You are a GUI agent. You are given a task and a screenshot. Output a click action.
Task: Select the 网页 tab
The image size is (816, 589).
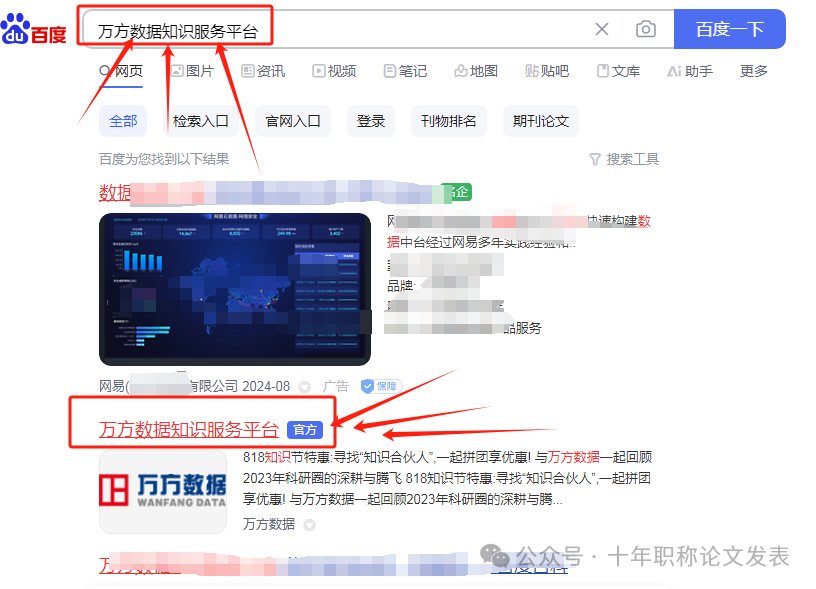point(121,71)
